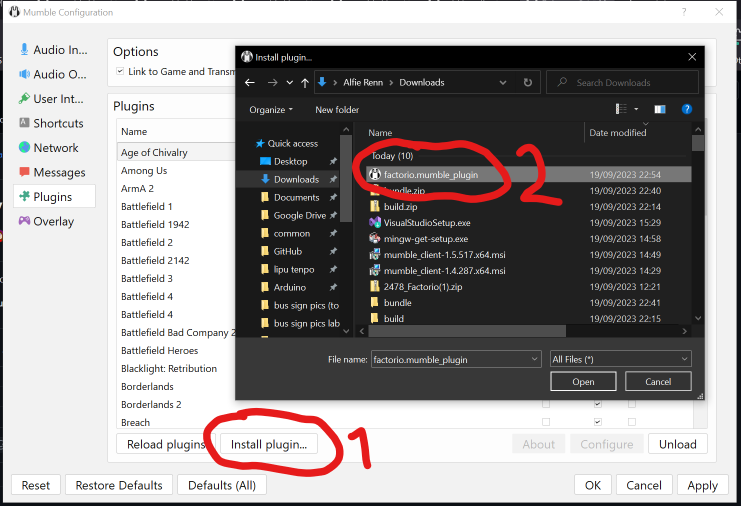Image resolution: width=741 pixels, height=506 pixels.
Task: Sort files by Date modified column
Action: click(x=617, y=133)
